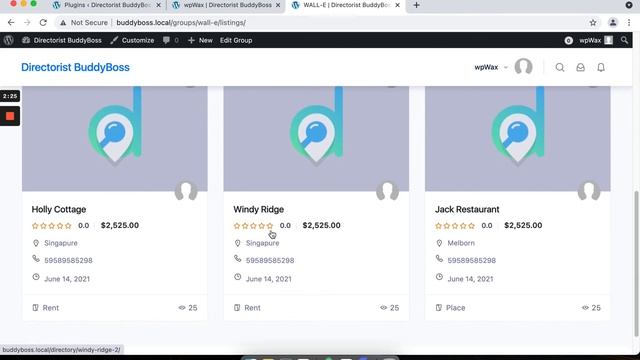Click the $2,525.00 price on Holly Cottage
Screen dimensions: 640x360
coord(120,225)
